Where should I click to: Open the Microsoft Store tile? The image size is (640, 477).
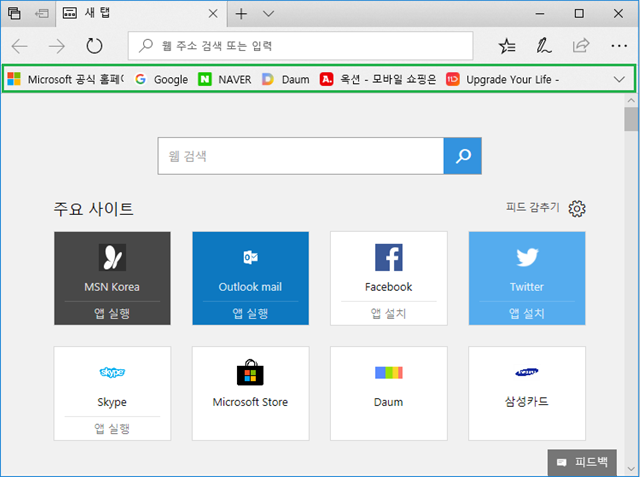[x=251, y=393]
